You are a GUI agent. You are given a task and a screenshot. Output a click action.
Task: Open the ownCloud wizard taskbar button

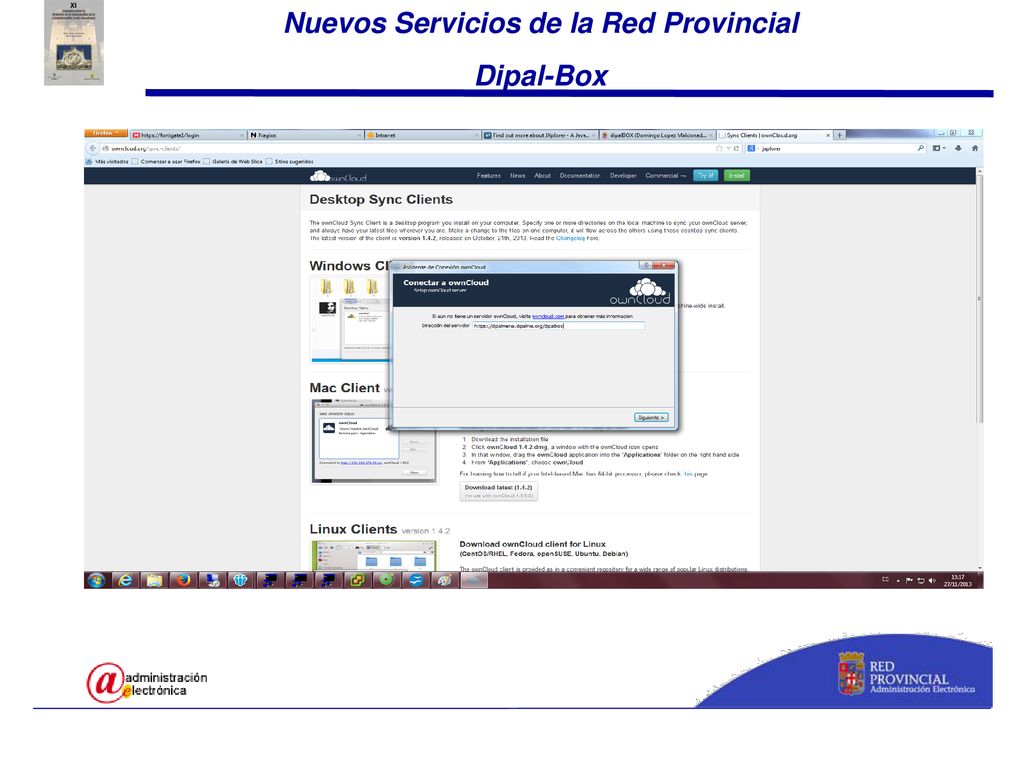pos(474,581)
